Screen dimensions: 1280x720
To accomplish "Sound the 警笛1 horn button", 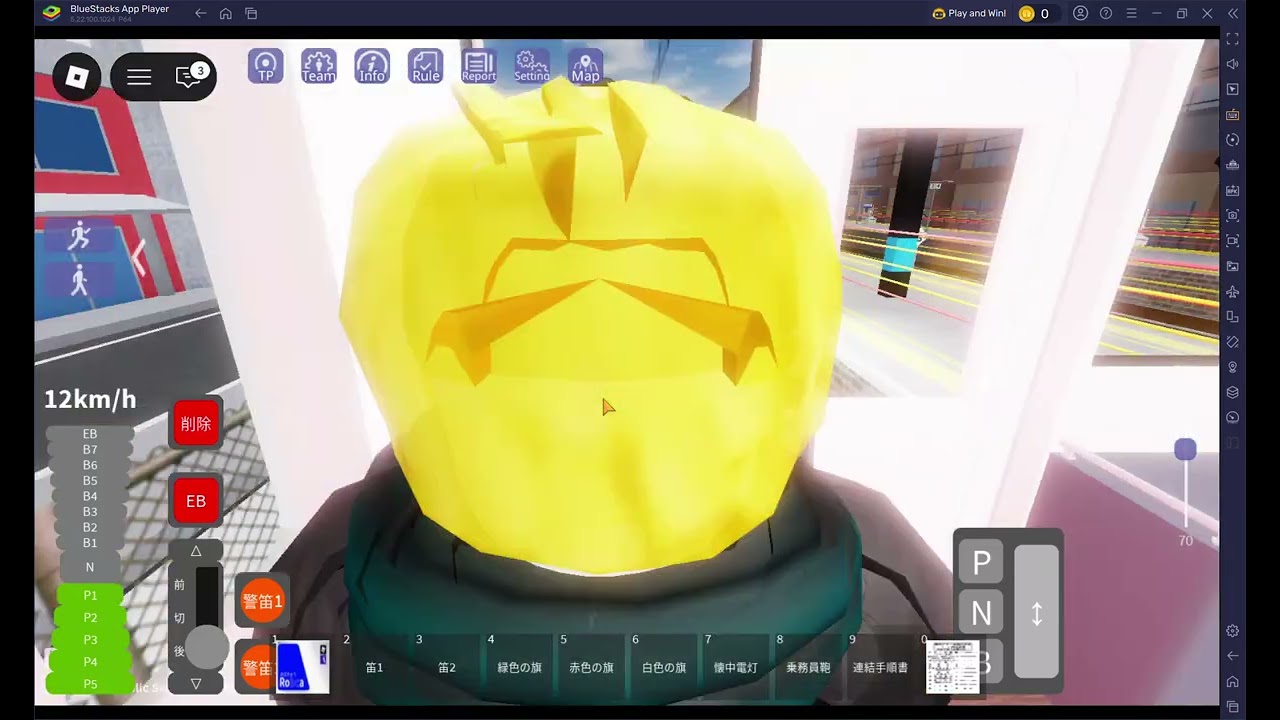I will point(264,601).
